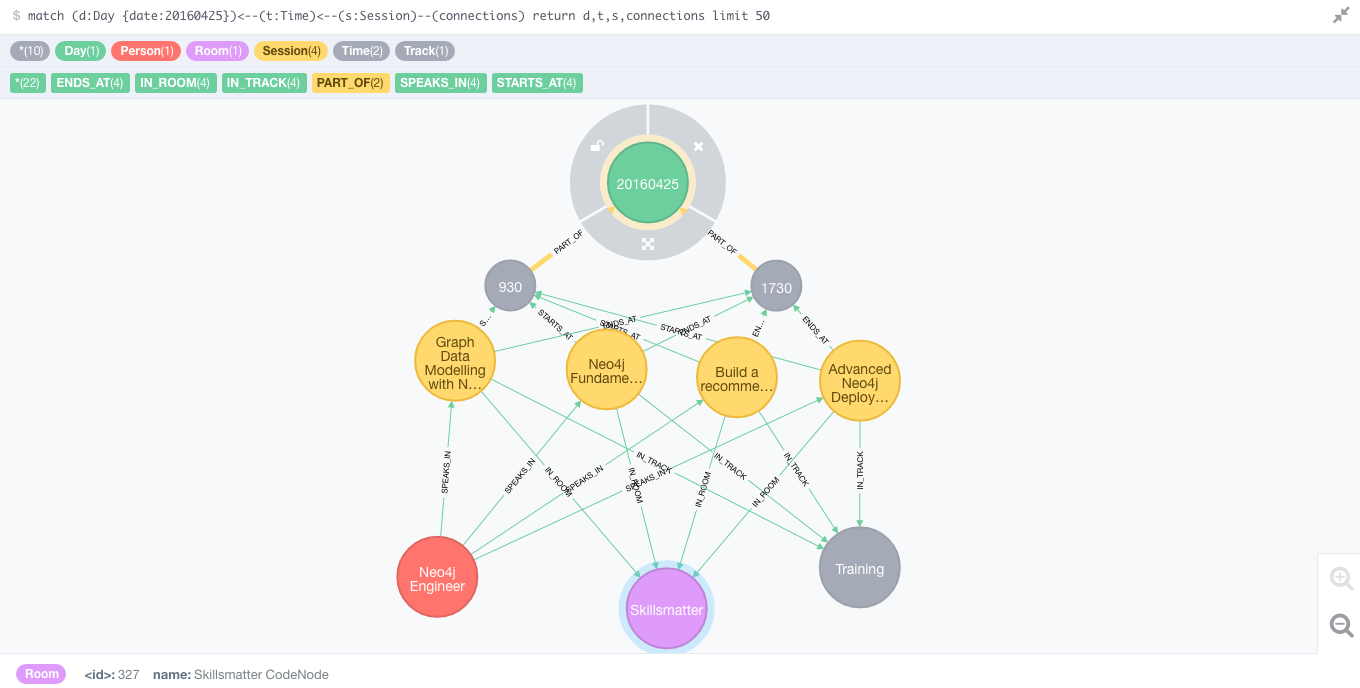Select the SPEAKS_IN(4) relationship badge
The width and height of the screenshot is (1360, 688).
click(x=440, y=83)
